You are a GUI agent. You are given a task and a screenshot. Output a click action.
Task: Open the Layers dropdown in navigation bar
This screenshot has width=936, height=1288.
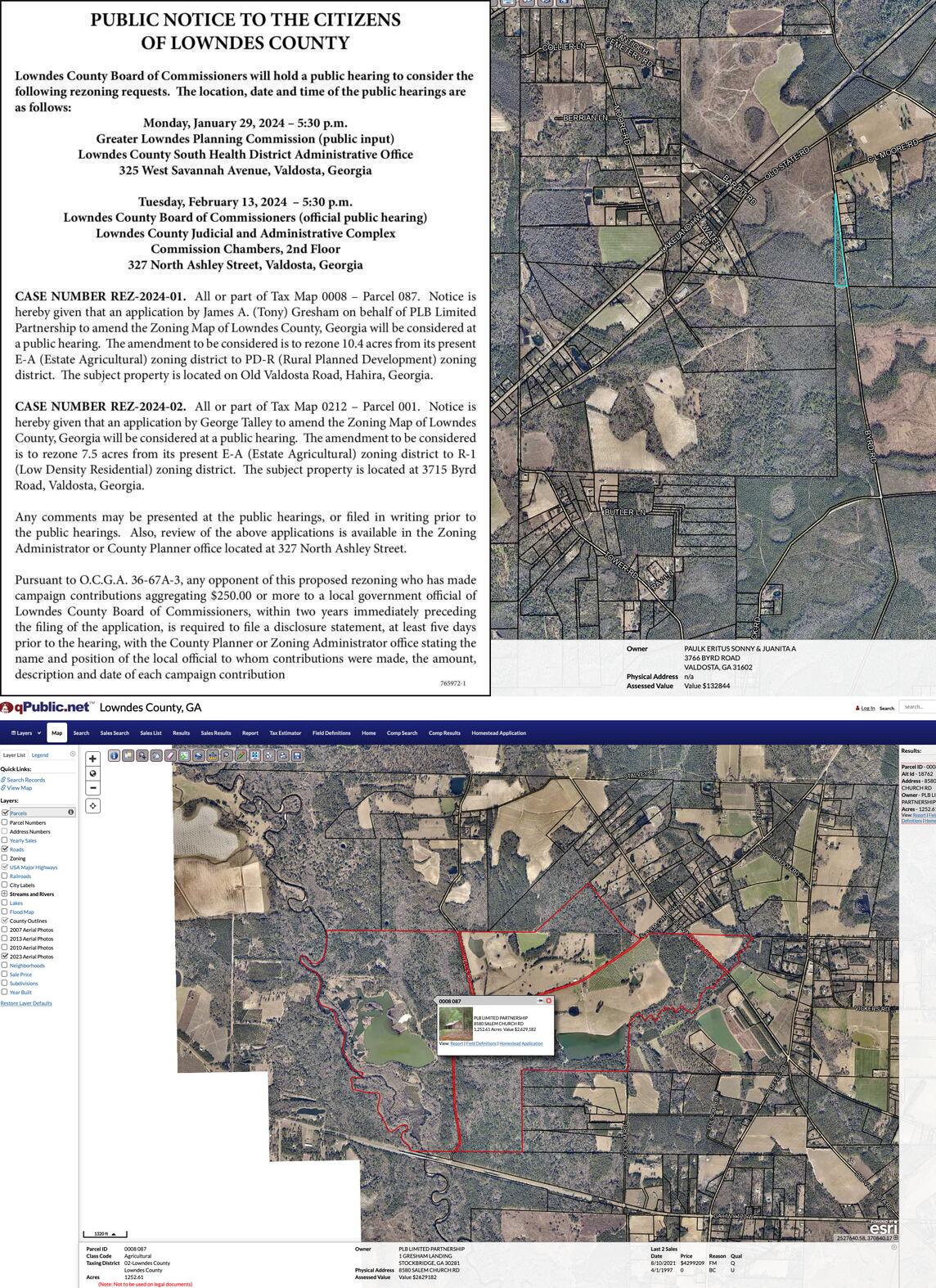25,733
